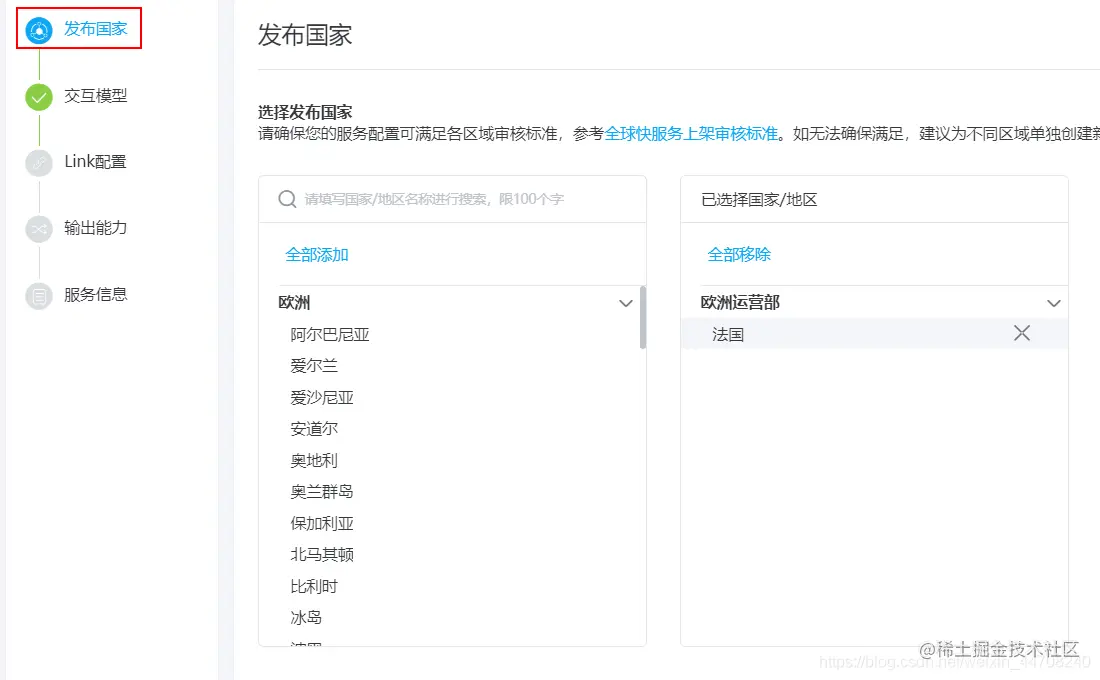The image size is (1100, 680).
Task: Remove 法国 using the X icon
Action: click(x=1021, y=332)
